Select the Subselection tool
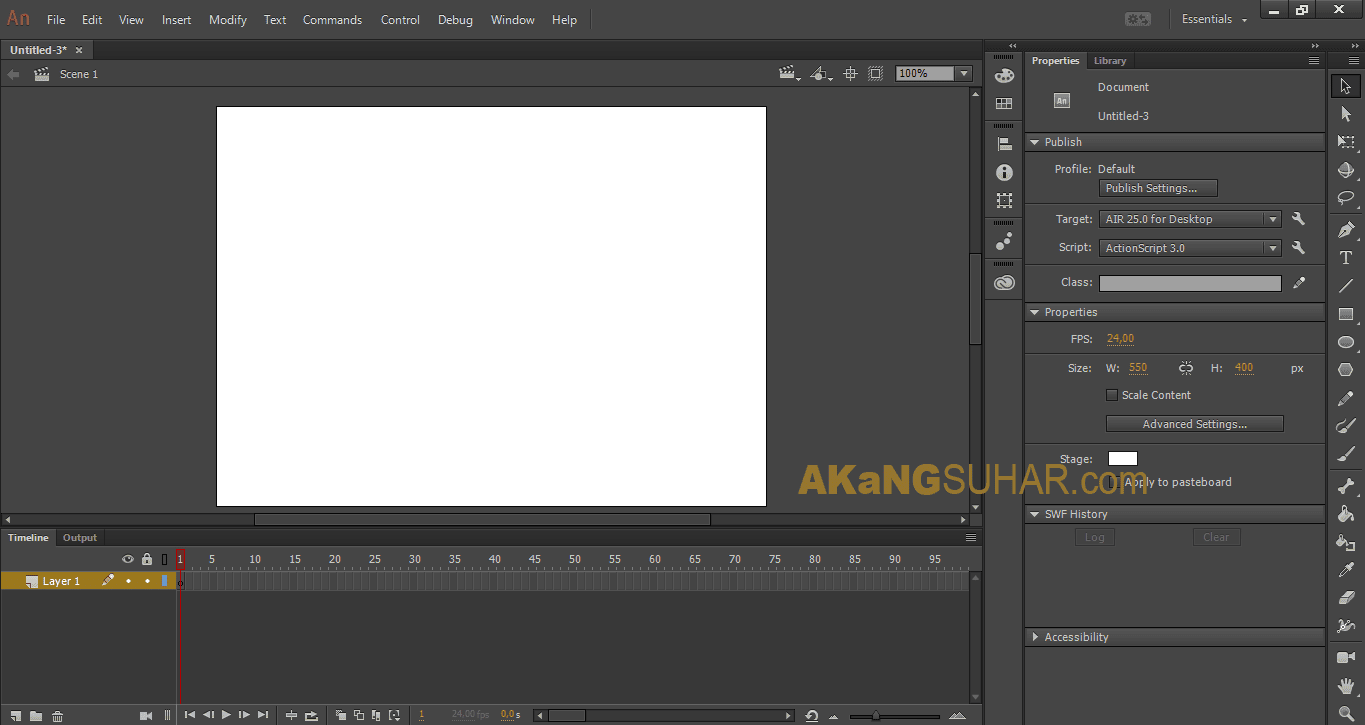This screenshot has height=725, width=1365. 1346,114
